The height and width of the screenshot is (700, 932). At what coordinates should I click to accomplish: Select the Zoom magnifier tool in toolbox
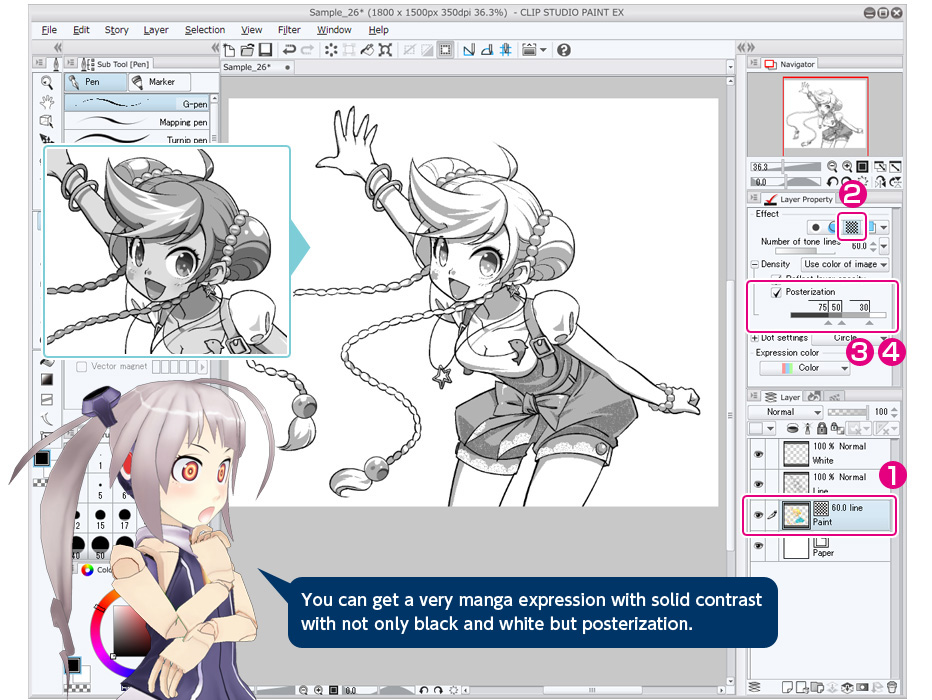(x=46, y=83)
